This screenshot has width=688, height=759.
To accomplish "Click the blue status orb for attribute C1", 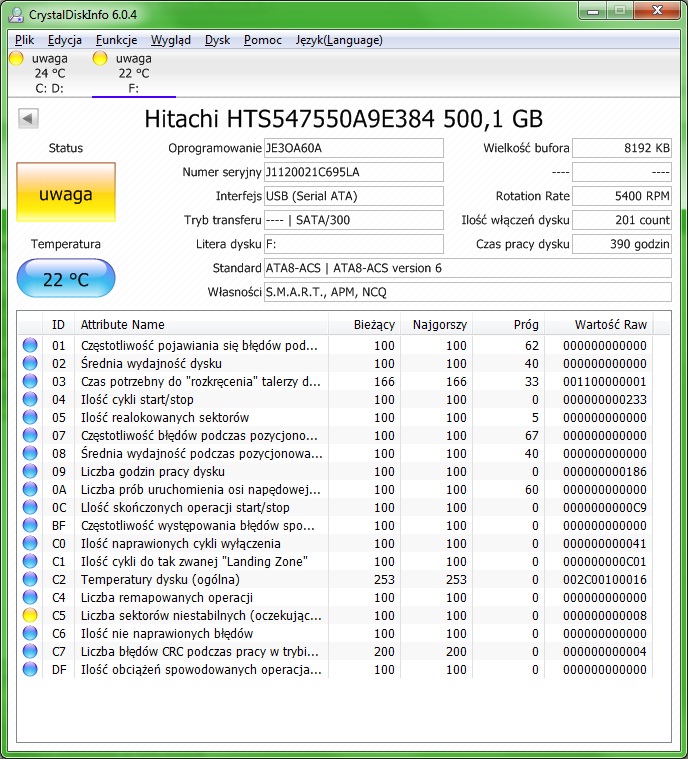I will [30, 561].
